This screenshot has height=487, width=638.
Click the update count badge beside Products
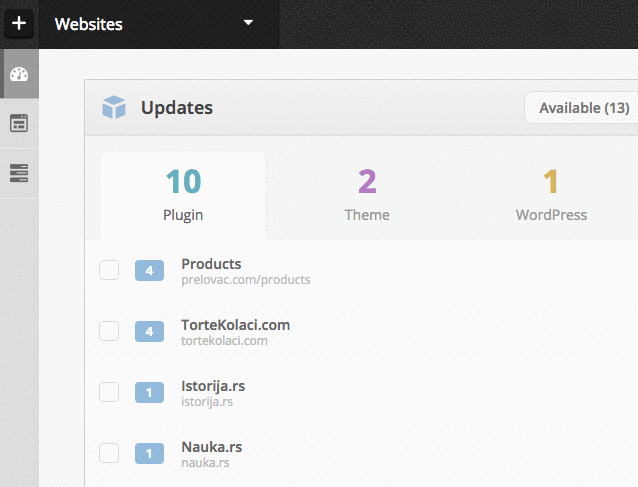tap(149, 270)
